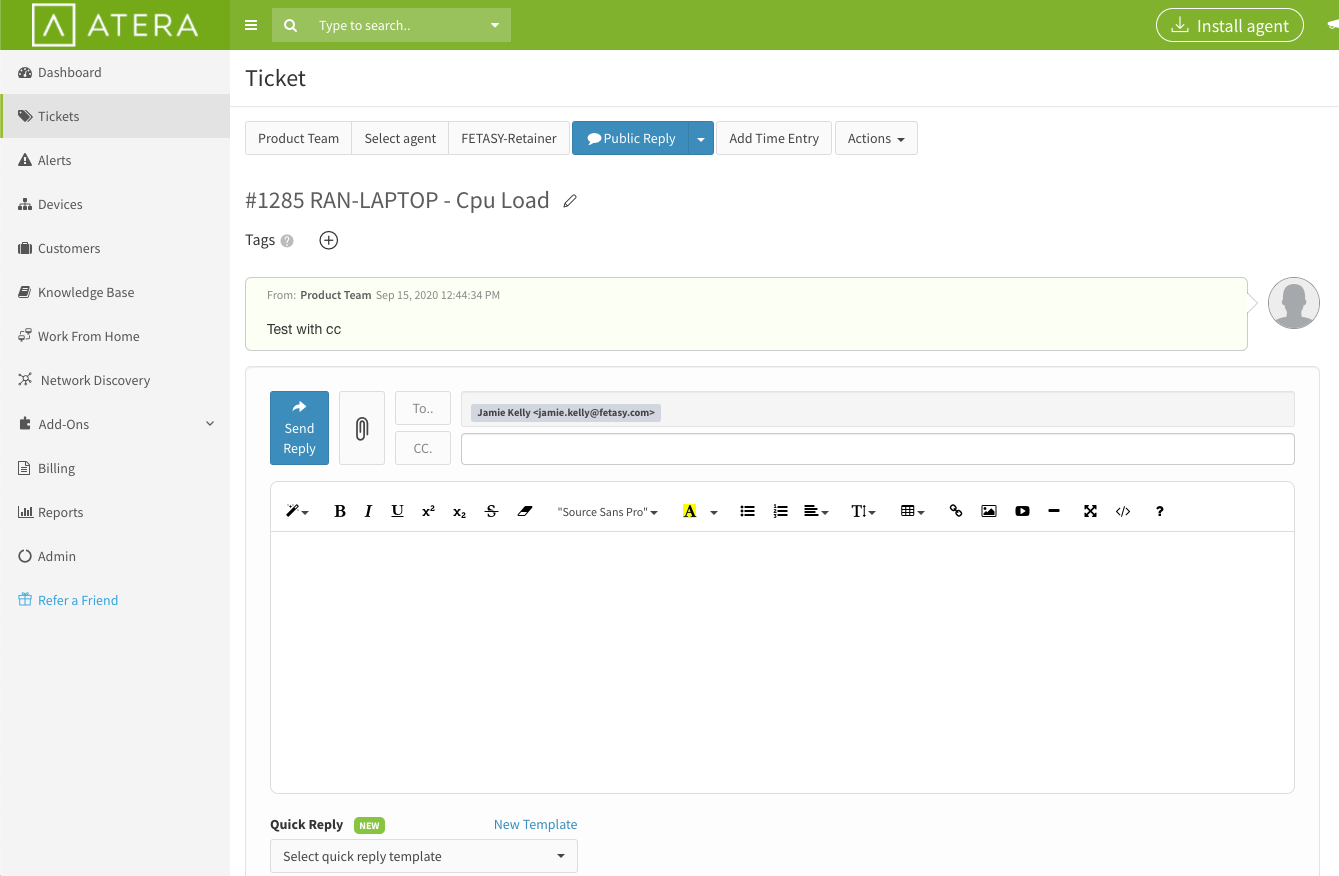Open paragraph alignment dropdown
The height and width of the screenshot is (876, 1339).
point(816,511)
